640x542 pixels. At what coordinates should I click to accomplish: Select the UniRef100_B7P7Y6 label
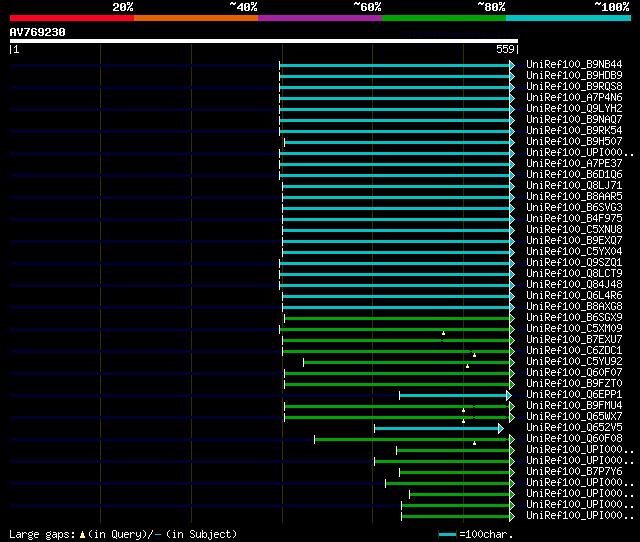click(574, 472)
